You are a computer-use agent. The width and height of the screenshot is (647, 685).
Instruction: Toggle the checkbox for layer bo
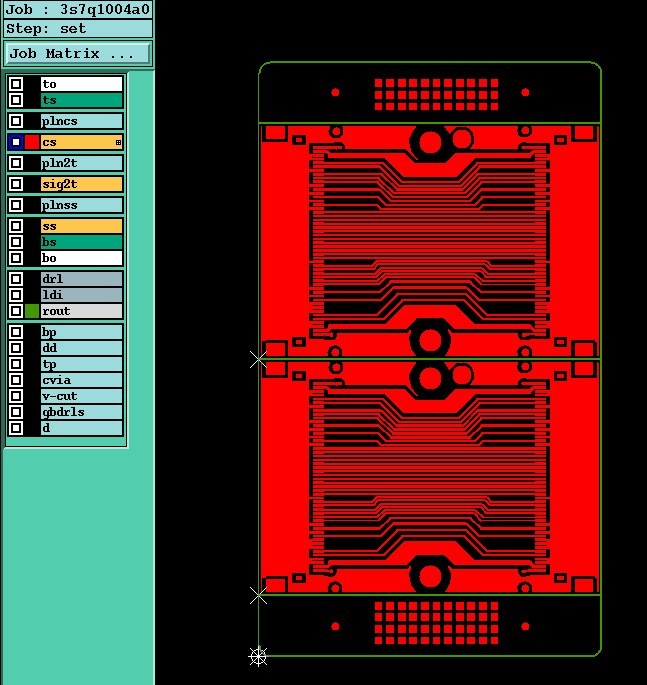click(16, 258)
